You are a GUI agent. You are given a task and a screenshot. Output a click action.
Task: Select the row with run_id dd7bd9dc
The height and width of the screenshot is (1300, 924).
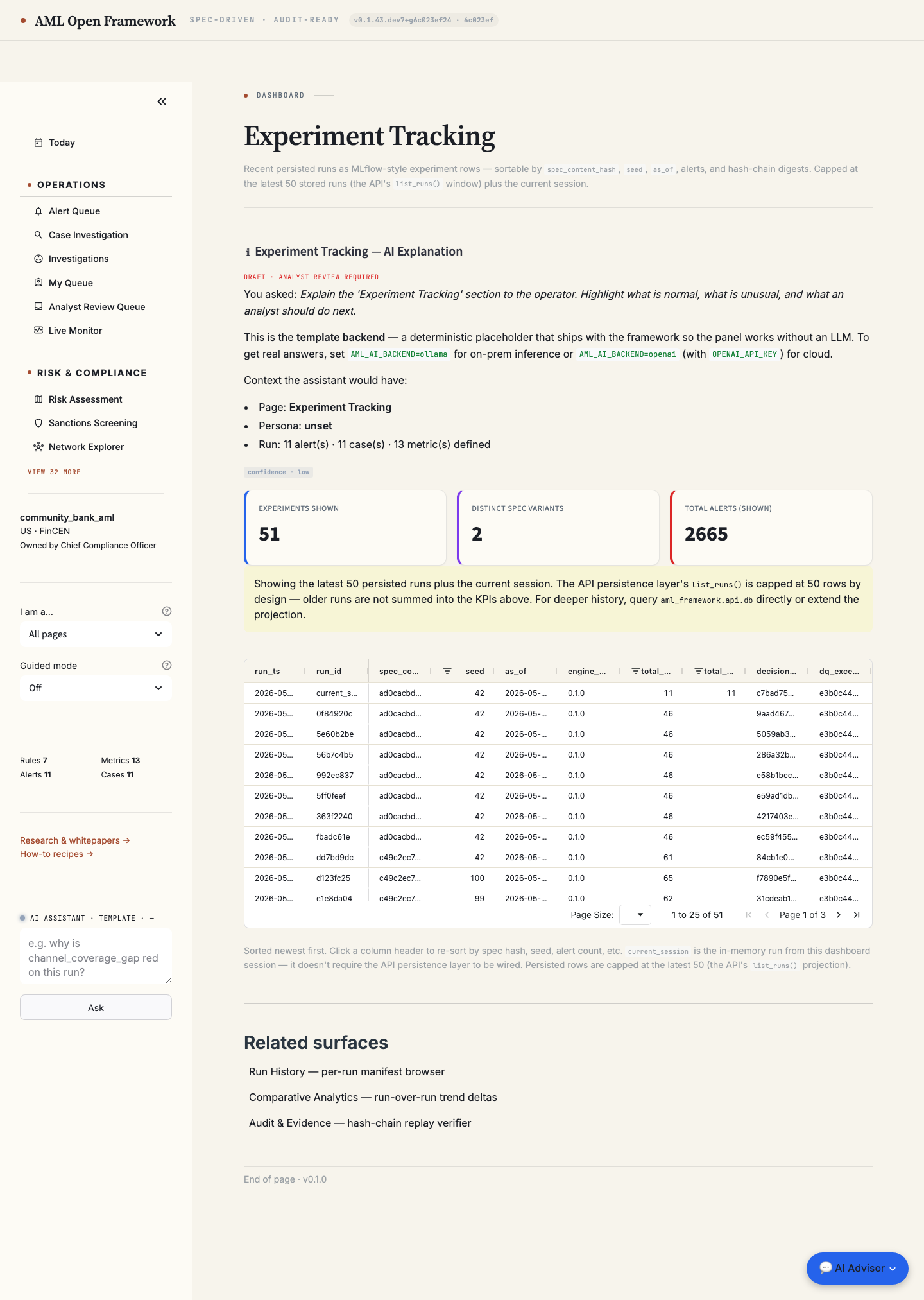[x=558, y=858]
